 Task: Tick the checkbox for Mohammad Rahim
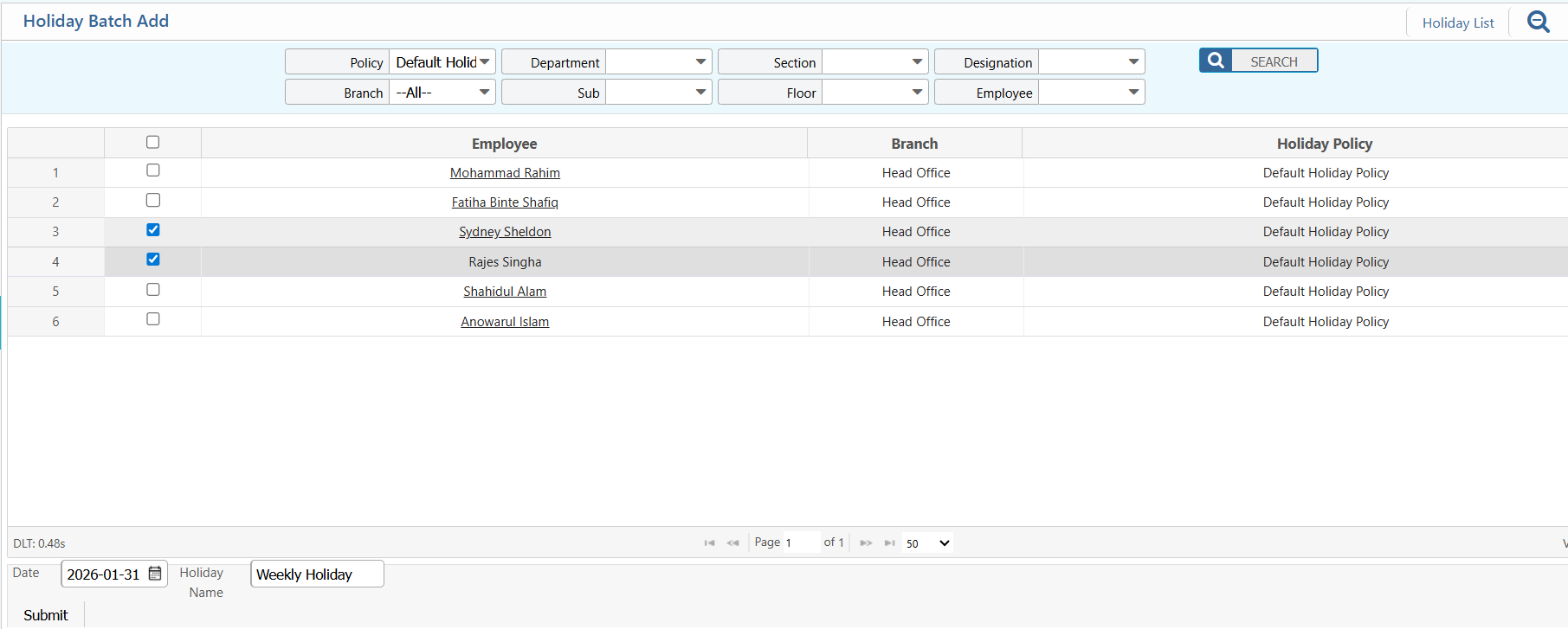coord(153,170)
